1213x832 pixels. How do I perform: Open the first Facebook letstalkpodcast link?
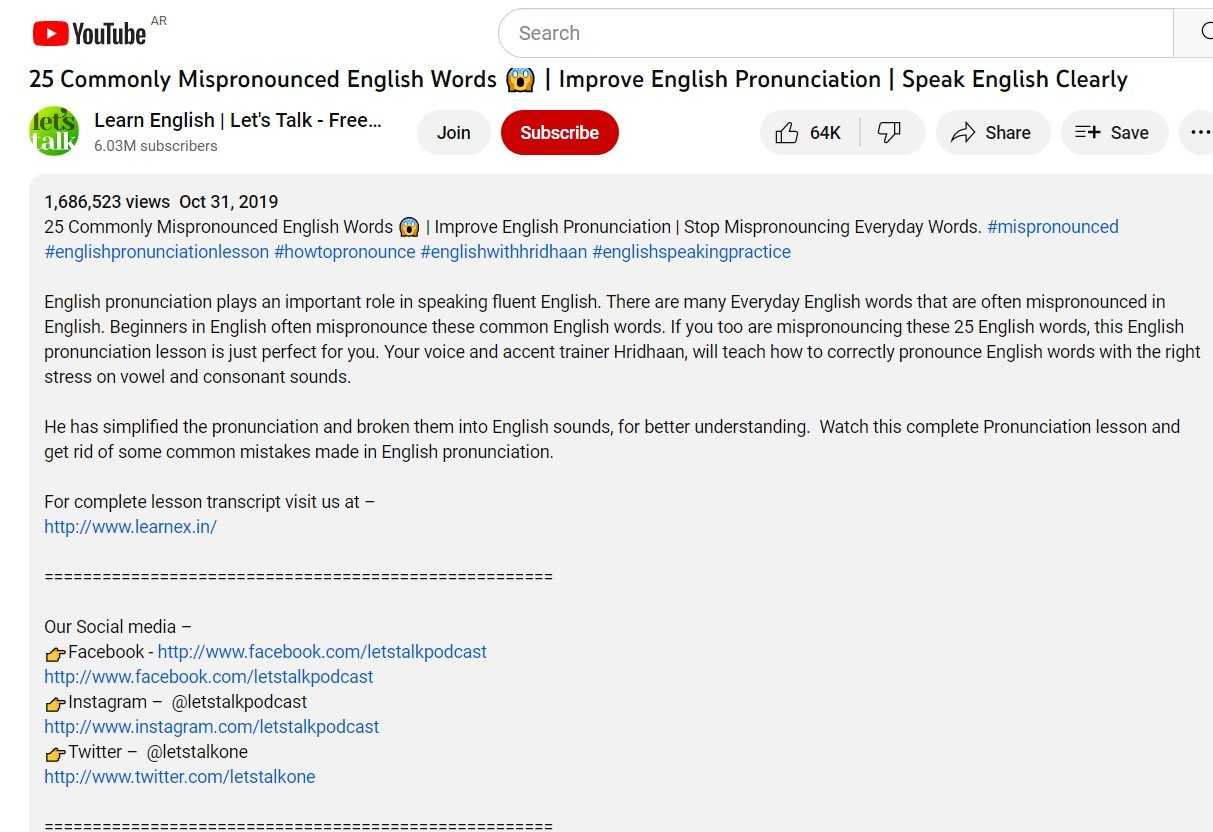tap(322, 652)
